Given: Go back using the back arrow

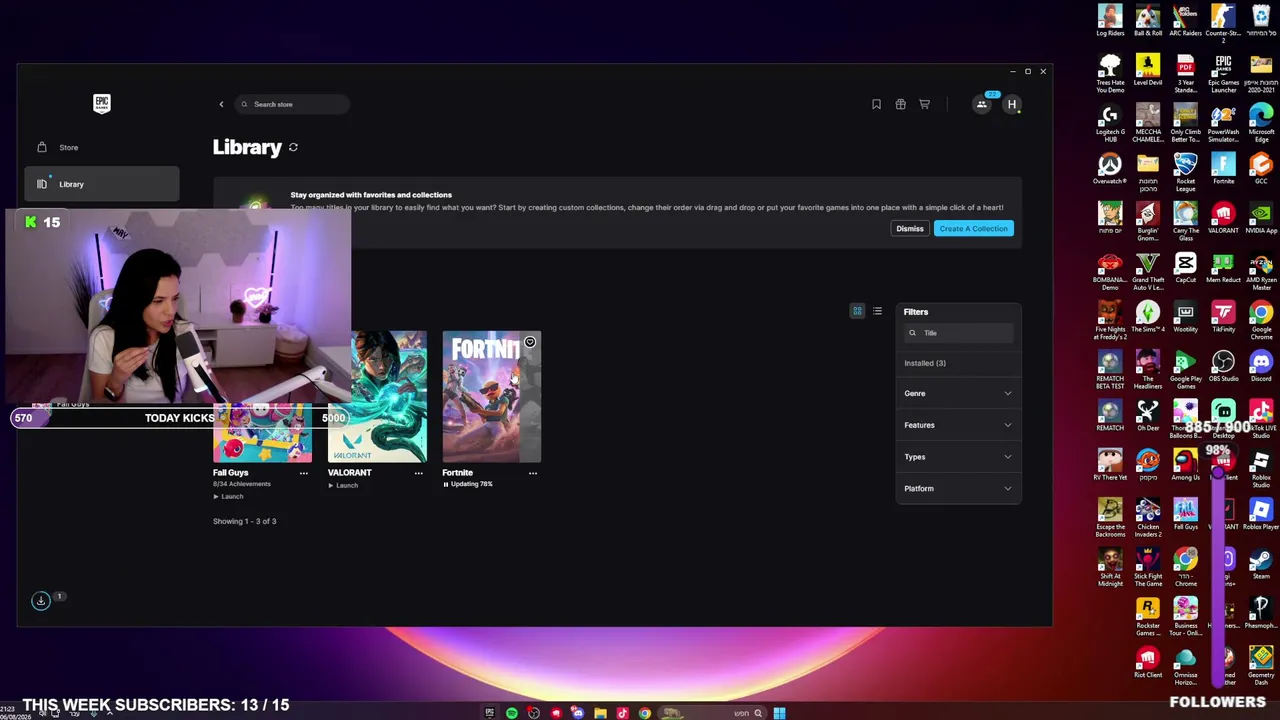Looking at the screenshot, I should coord(221,104).
